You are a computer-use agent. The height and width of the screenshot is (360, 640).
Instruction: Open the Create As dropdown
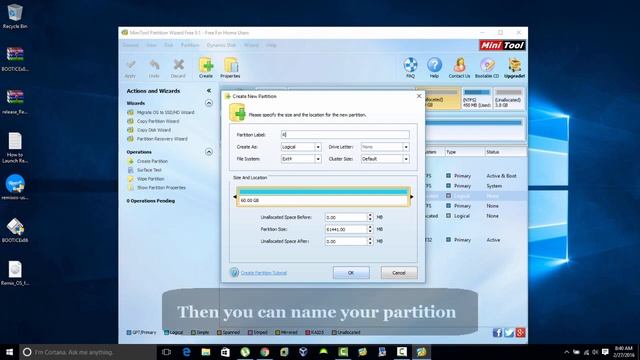318,147
